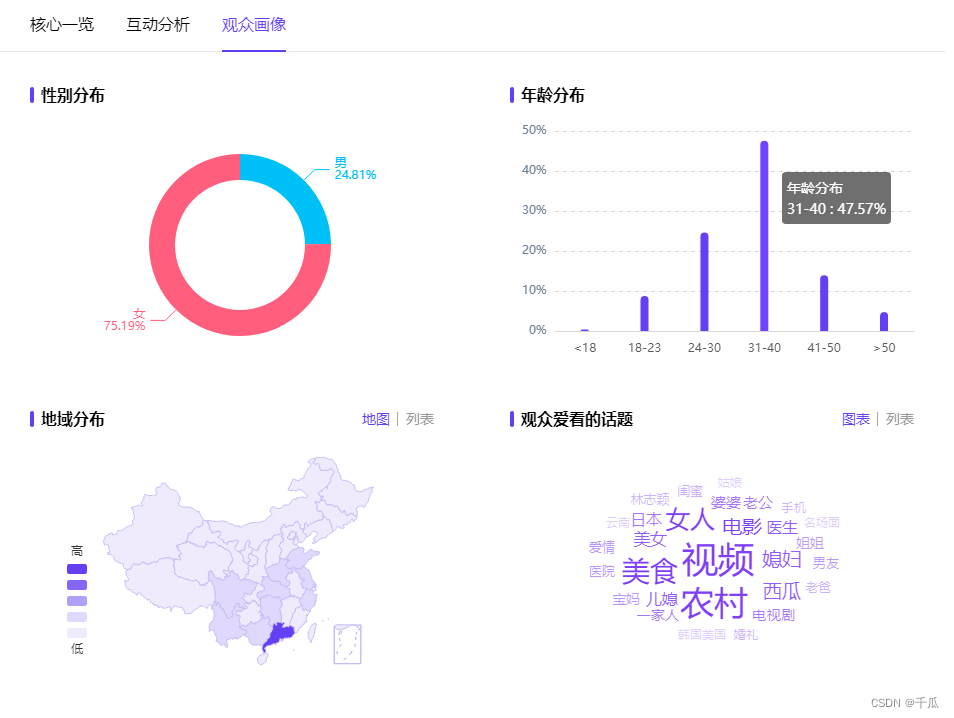
Task: Click the word 老公 in the topic cloud
Action: [757, 503]
